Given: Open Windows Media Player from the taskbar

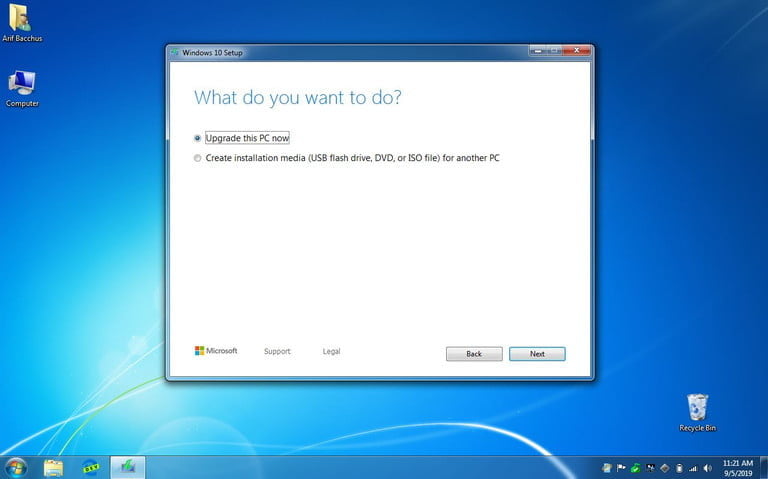Looking at the screenshot, I should point(91,467).
